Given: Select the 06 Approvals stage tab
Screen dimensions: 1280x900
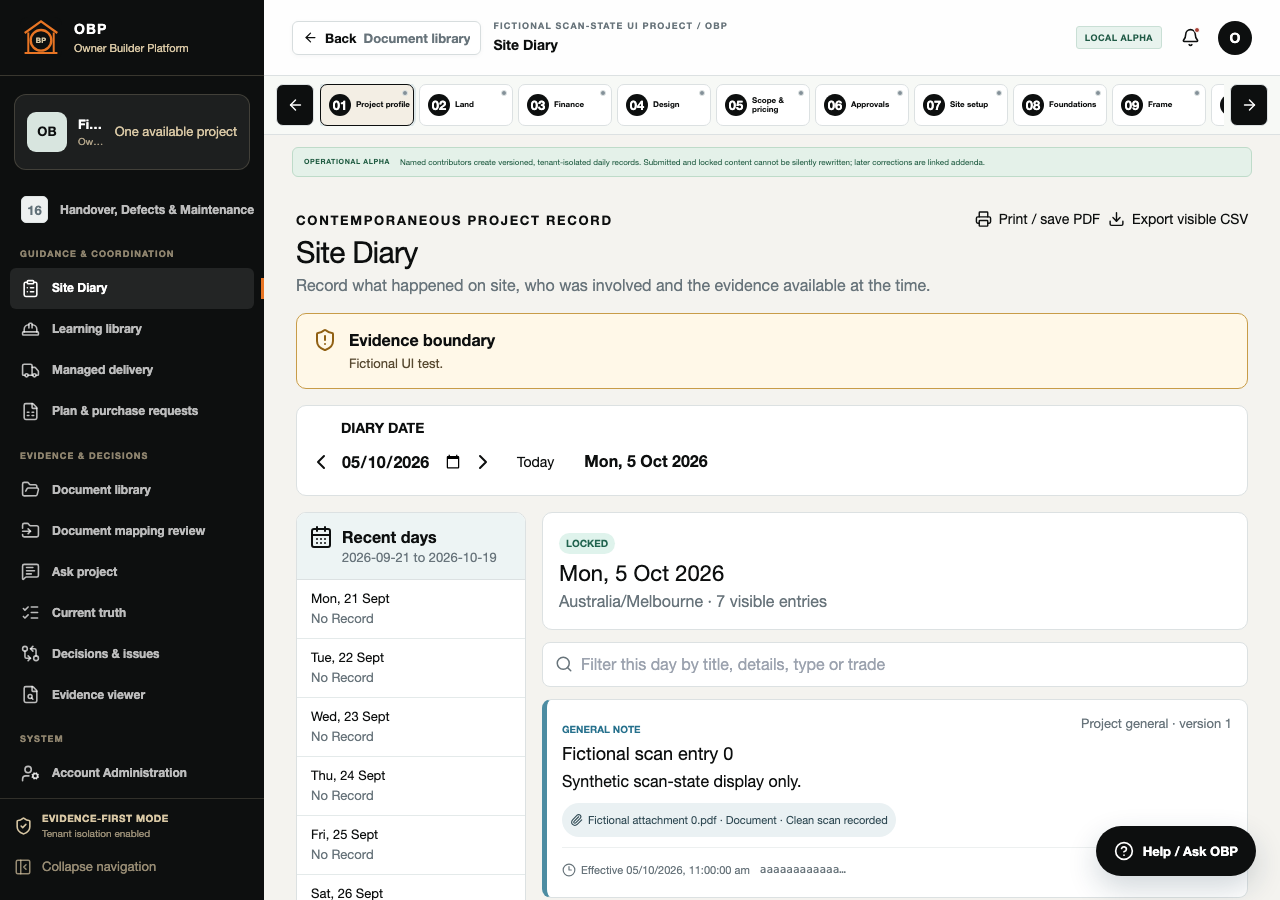Looking at the screenshot, I should [862, 105].
